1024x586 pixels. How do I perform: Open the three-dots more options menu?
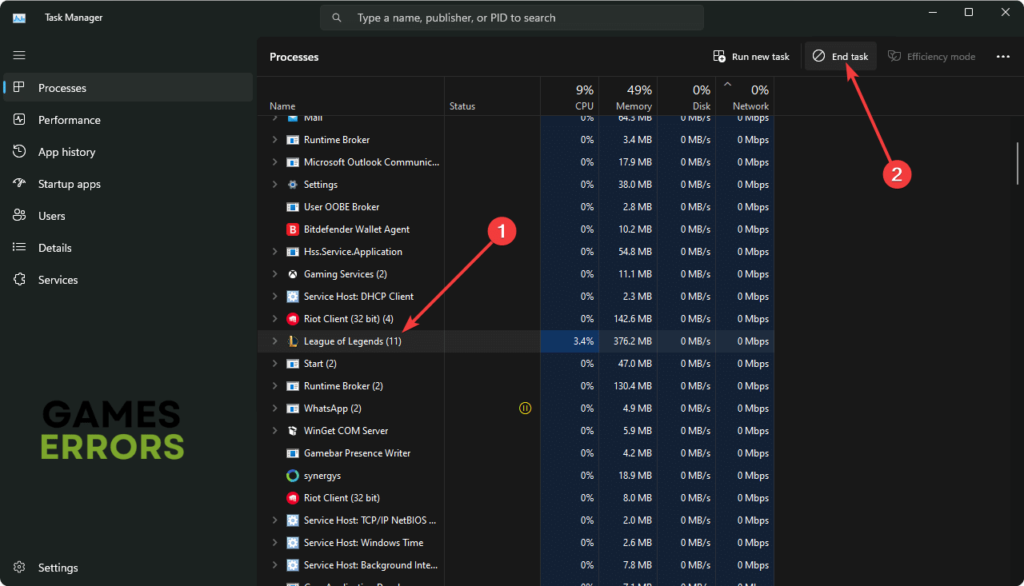[x=1003, y=57]
